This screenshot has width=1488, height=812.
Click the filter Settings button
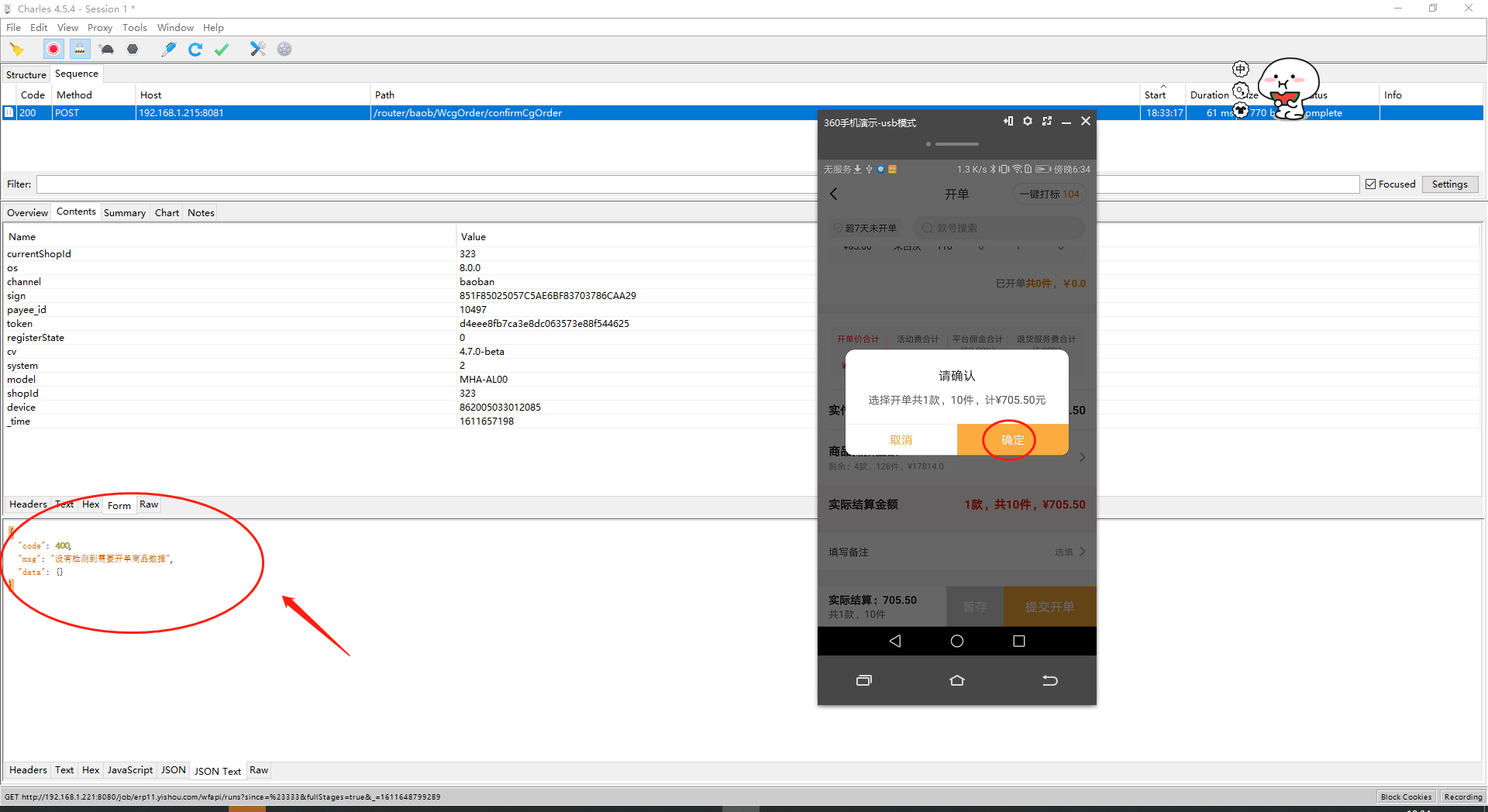1450,184
